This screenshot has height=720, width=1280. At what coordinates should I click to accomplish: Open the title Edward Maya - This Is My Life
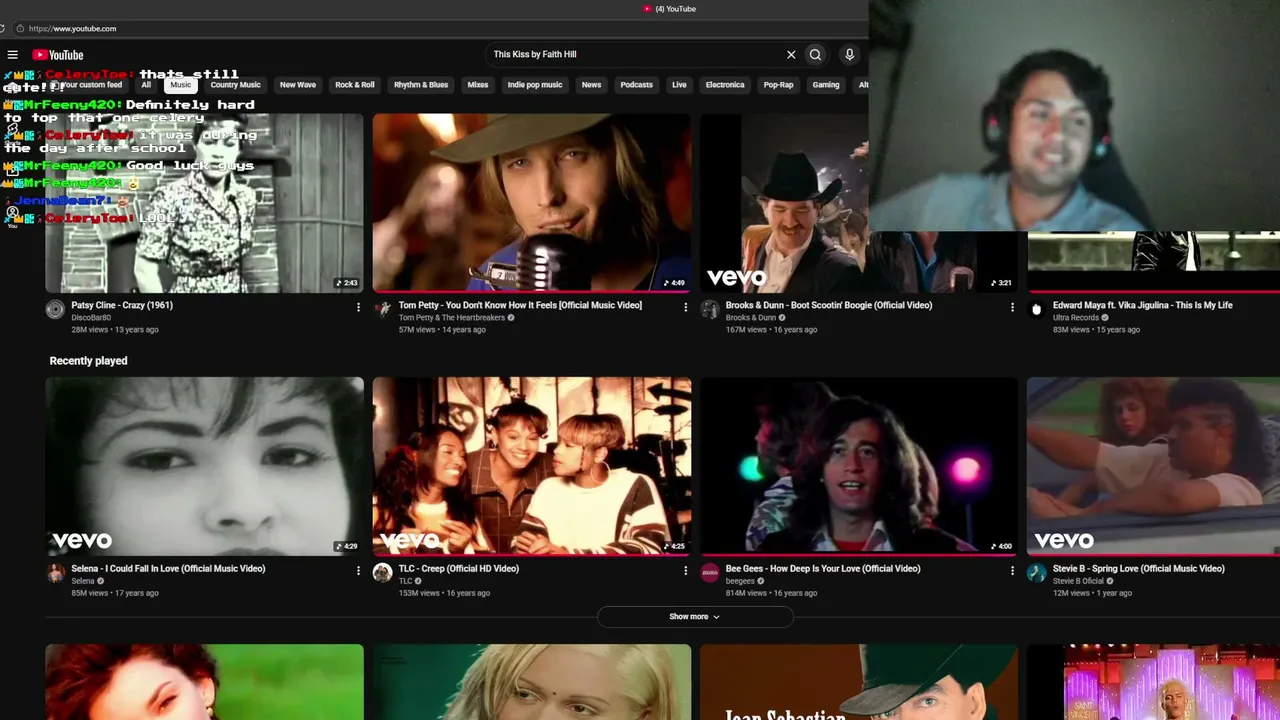click(x=1143, y=305)
